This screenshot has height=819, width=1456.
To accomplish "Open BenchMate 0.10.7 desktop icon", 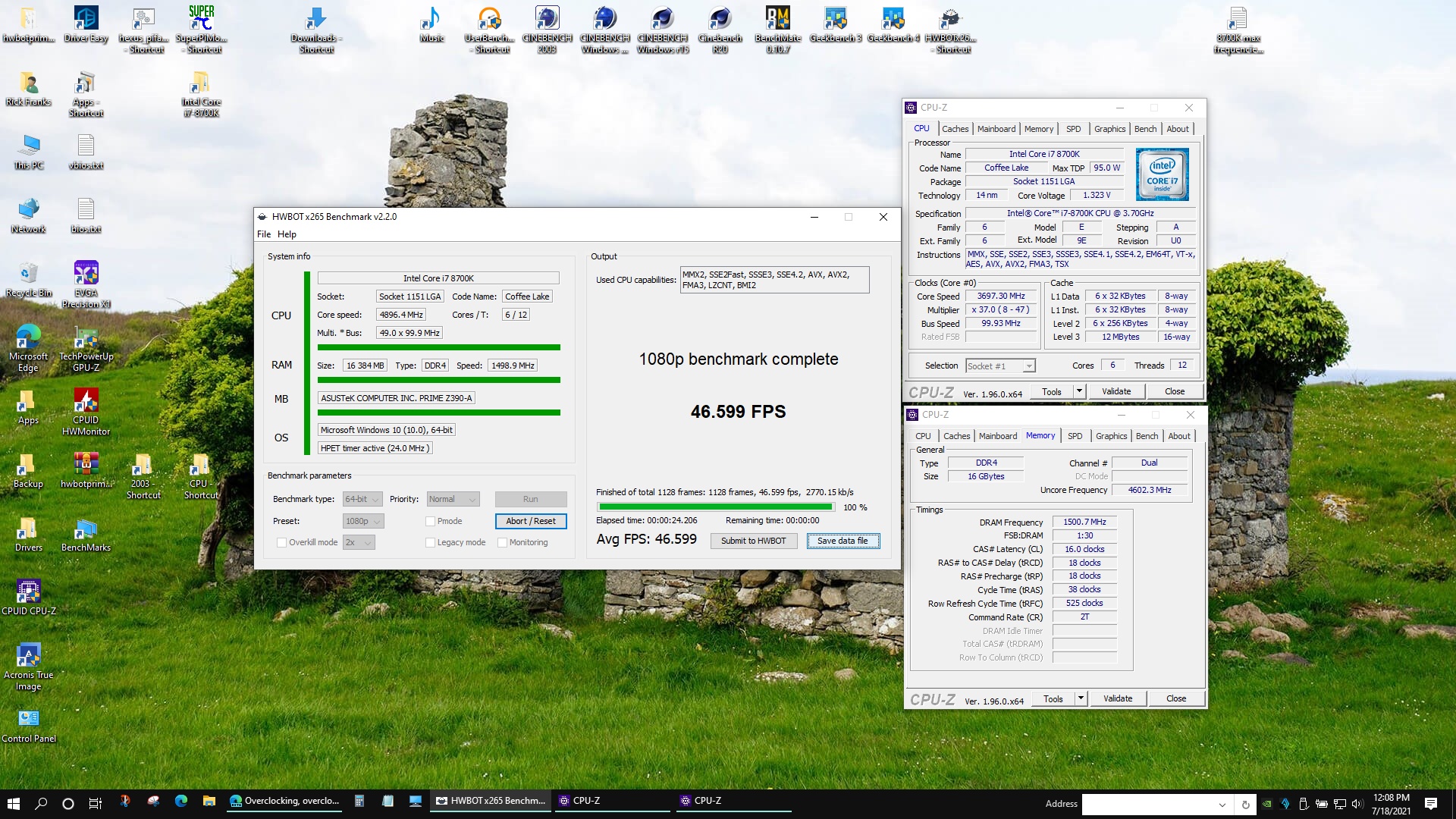I will pyautogui.click(x=777, y=29).
